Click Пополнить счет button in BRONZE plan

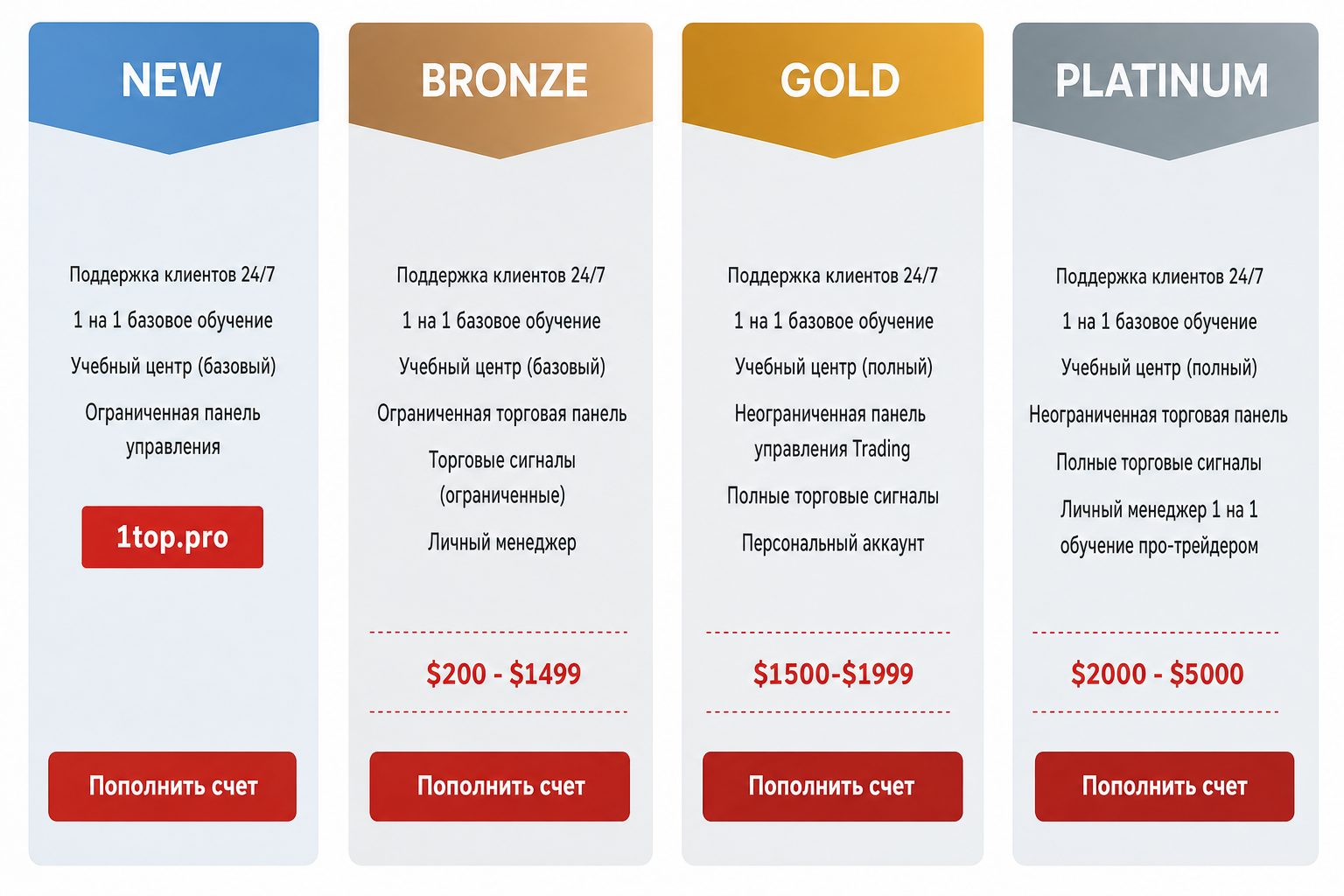(500, 786)
